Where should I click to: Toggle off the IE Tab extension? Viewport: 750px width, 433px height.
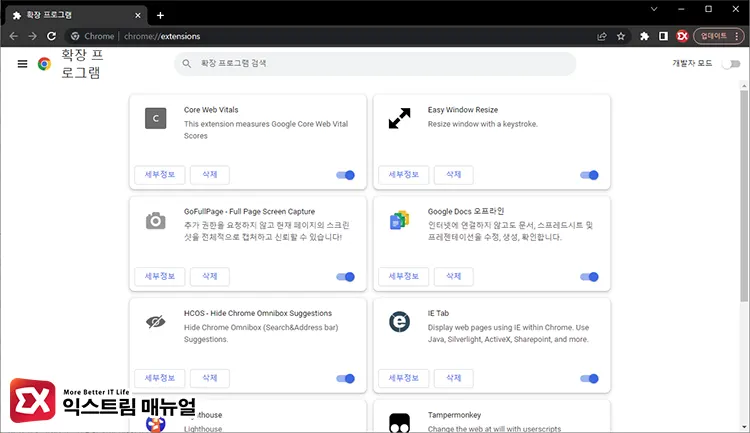click(x=589, y=379)
